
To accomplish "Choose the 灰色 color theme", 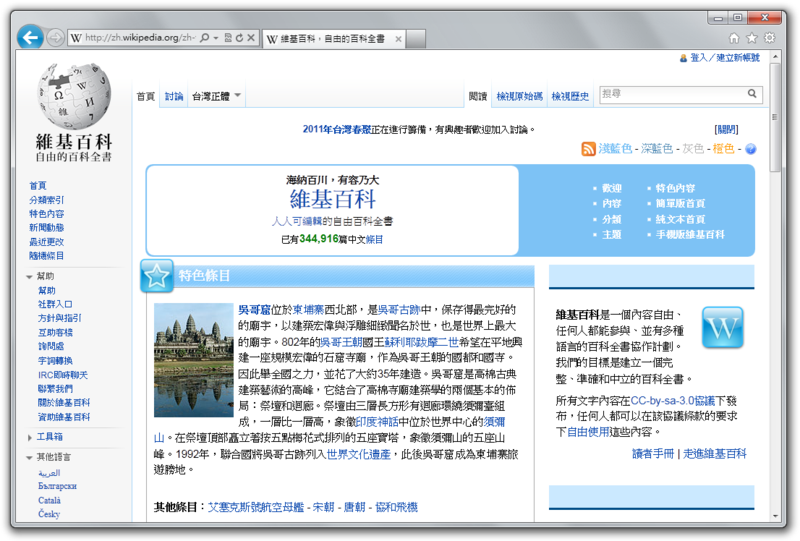I will coord(693,149).
